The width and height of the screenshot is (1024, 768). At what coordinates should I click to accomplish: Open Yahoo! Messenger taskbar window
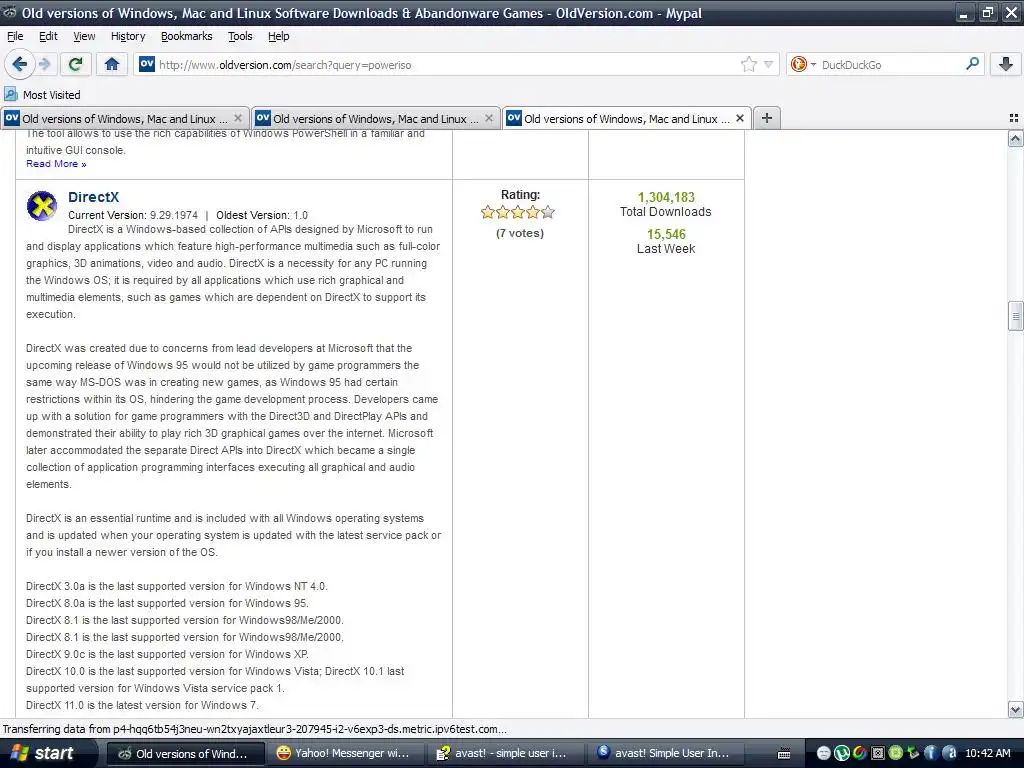345,754
